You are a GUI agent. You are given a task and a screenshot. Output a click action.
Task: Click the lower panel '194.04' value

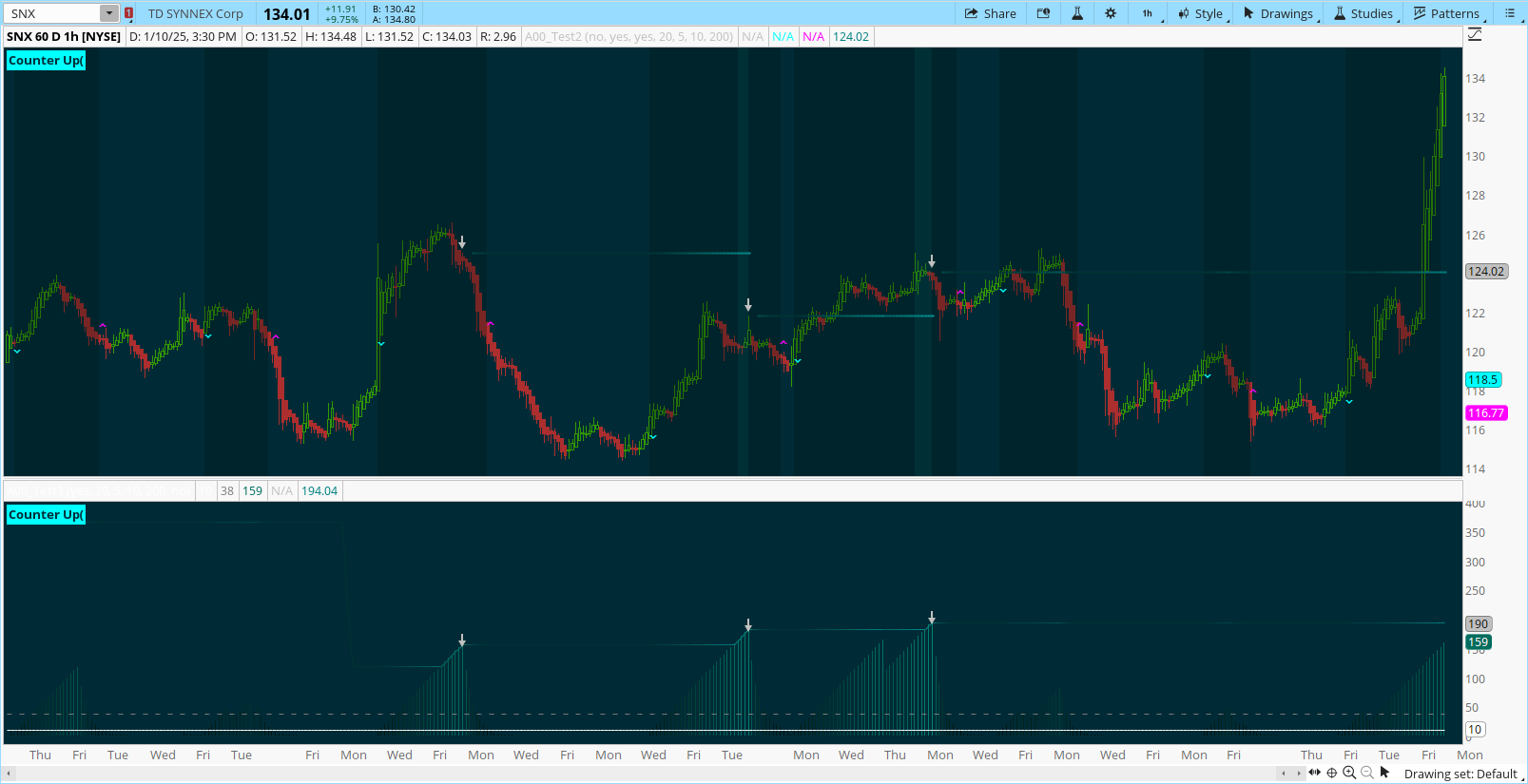(319, 490)
